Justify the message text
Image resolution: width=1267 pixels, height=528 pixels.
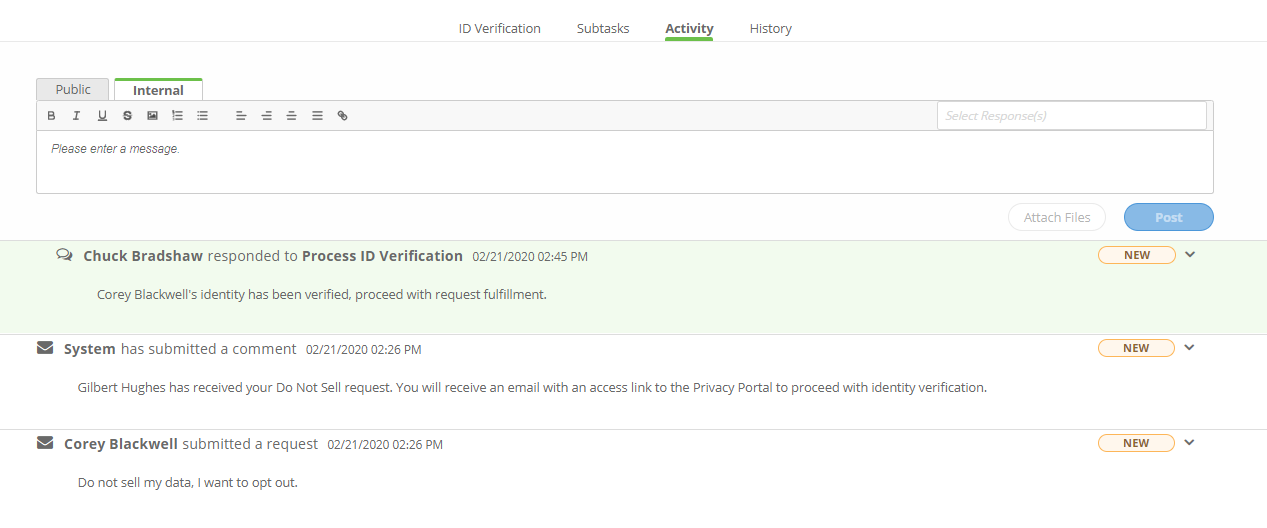(x=317, y=116)
